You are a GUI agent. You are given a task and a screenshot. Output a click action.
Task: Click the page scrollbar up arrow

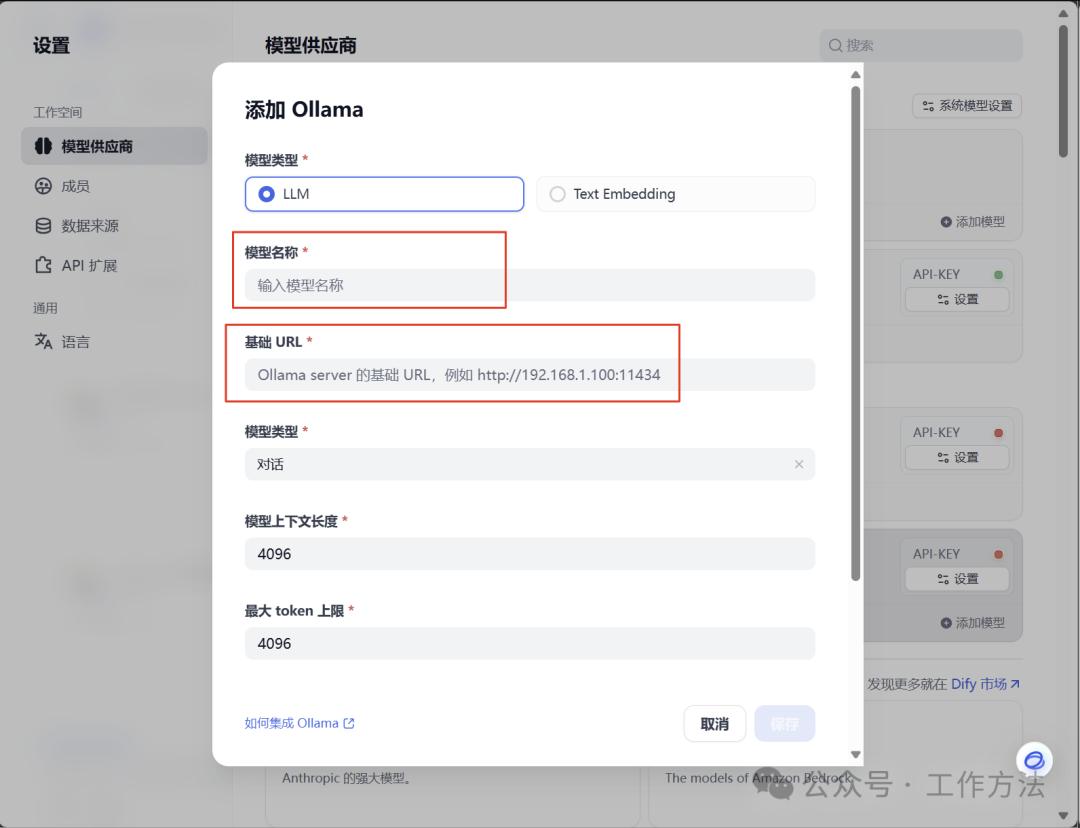[1063, 13]
